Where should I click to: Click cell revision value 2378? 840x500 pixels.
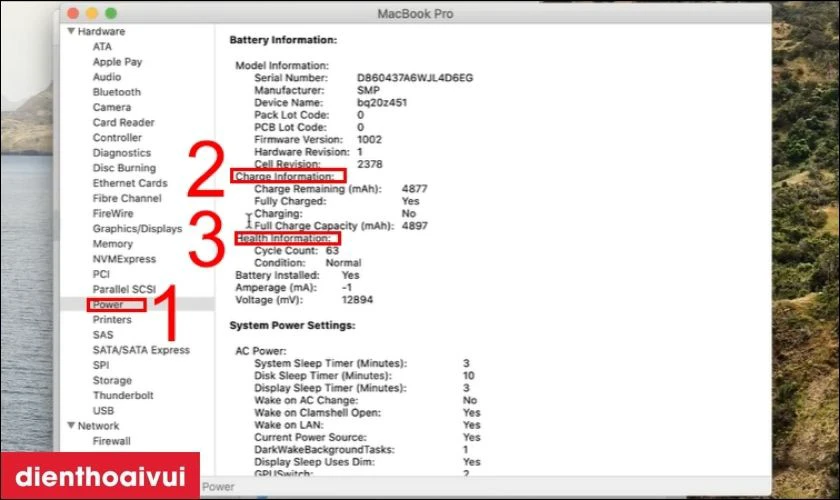click(x=370, y=164)
